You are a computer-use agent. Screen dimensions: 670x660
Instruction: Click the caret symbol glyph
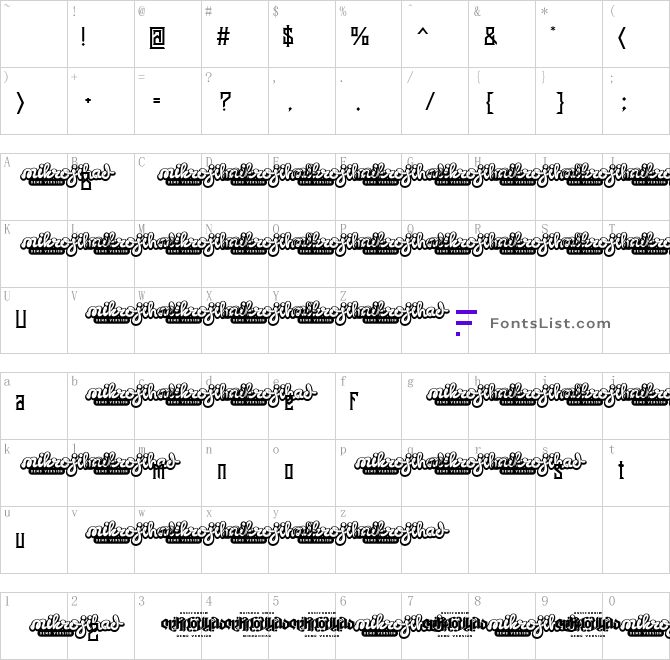pyautogui.click(x=422, y=36)
